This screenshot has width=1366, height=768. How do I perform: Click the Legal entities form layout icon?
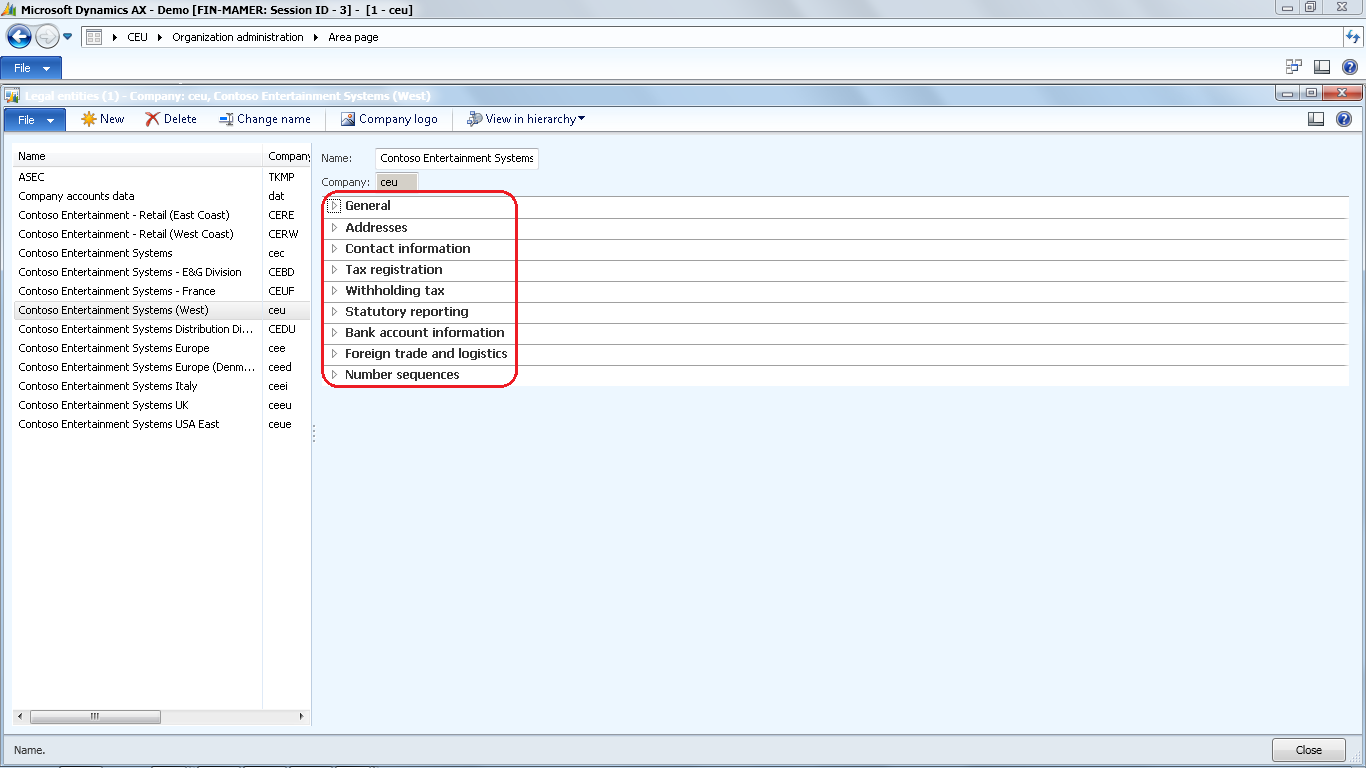pos(1316,119)
